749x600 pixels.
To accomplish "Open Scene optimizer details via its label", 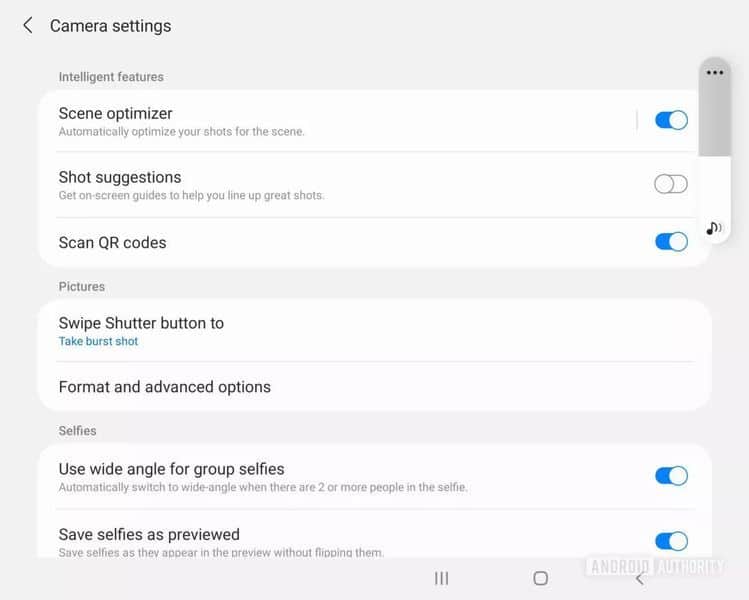I will tap(116, 114).
